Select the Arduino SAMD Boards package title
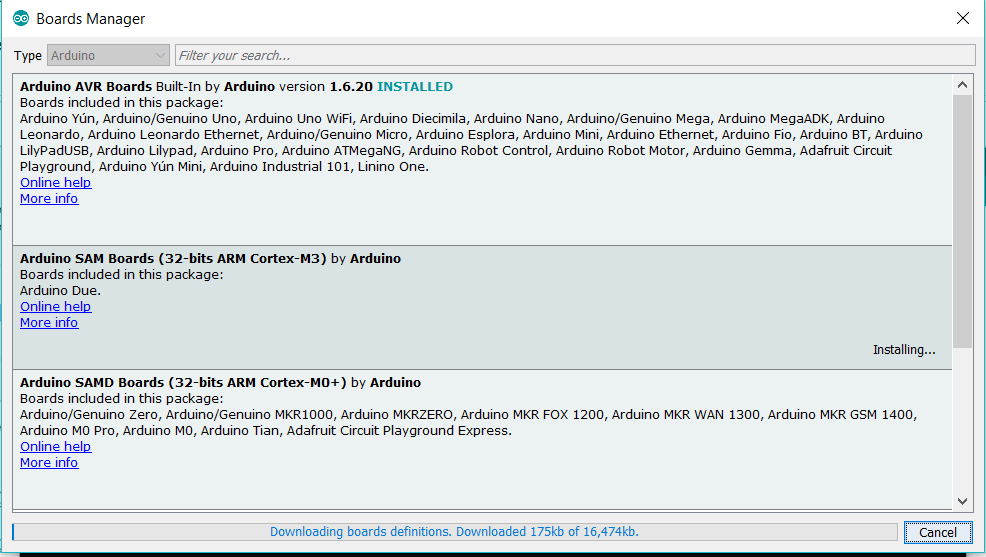The image size is (986, 557). [183, 382]
